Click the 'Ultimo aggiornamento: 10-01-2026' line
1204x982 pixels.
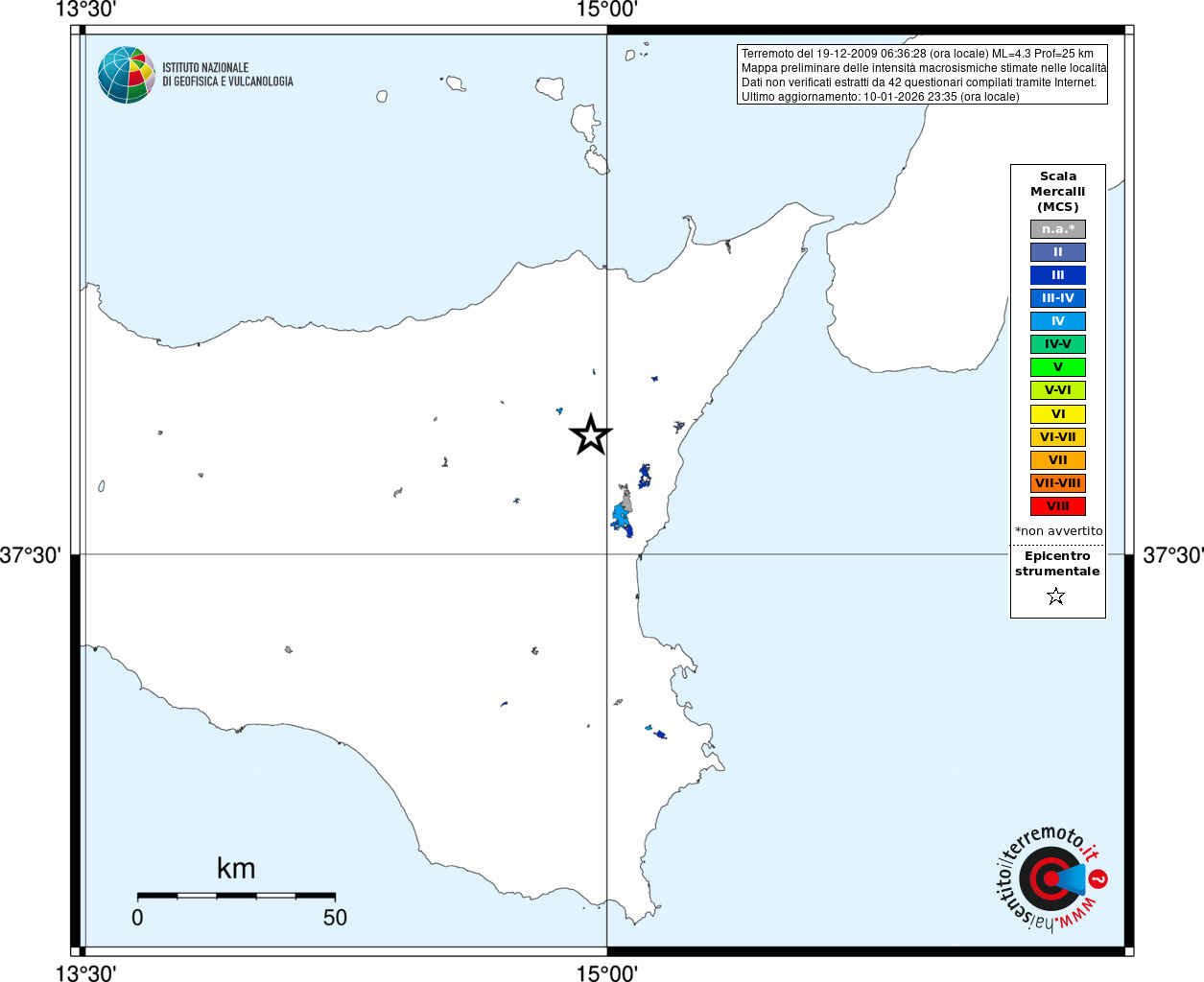click(x=881, y=97)
